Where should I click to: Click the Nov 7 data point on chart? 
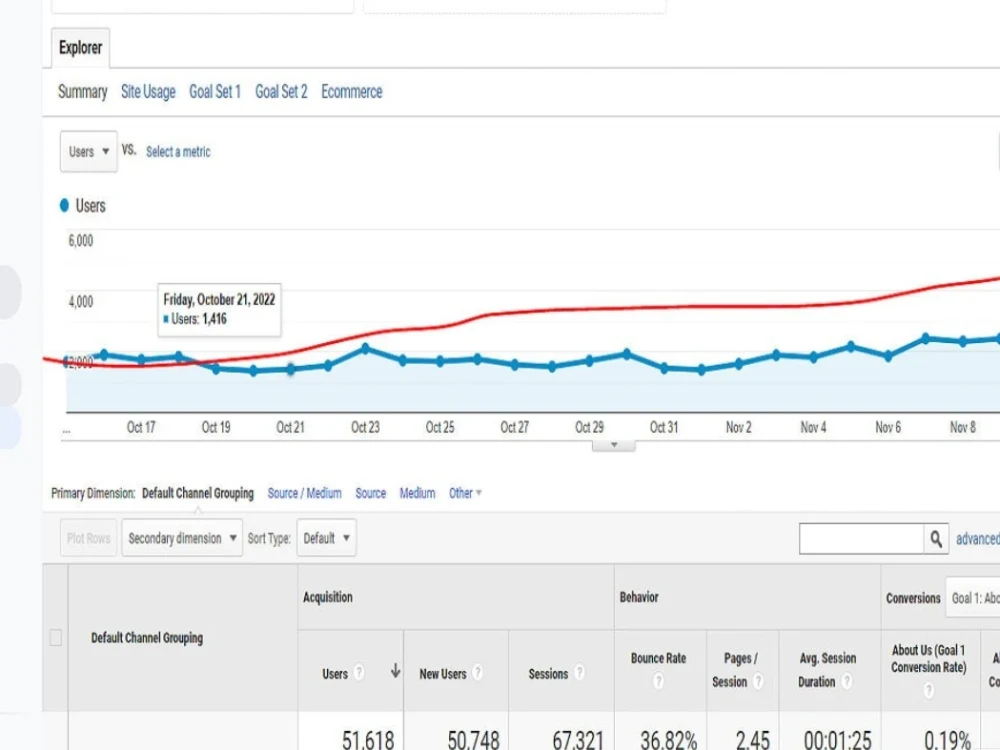(x=925, y=338)
